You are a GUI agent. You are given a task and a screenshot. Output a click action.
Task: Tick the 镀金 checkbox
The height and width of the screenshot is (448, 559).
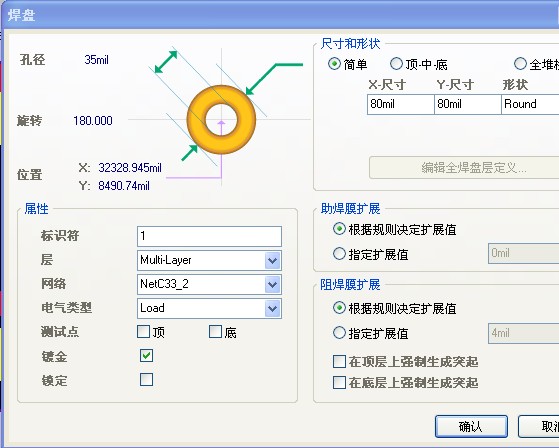147,355
